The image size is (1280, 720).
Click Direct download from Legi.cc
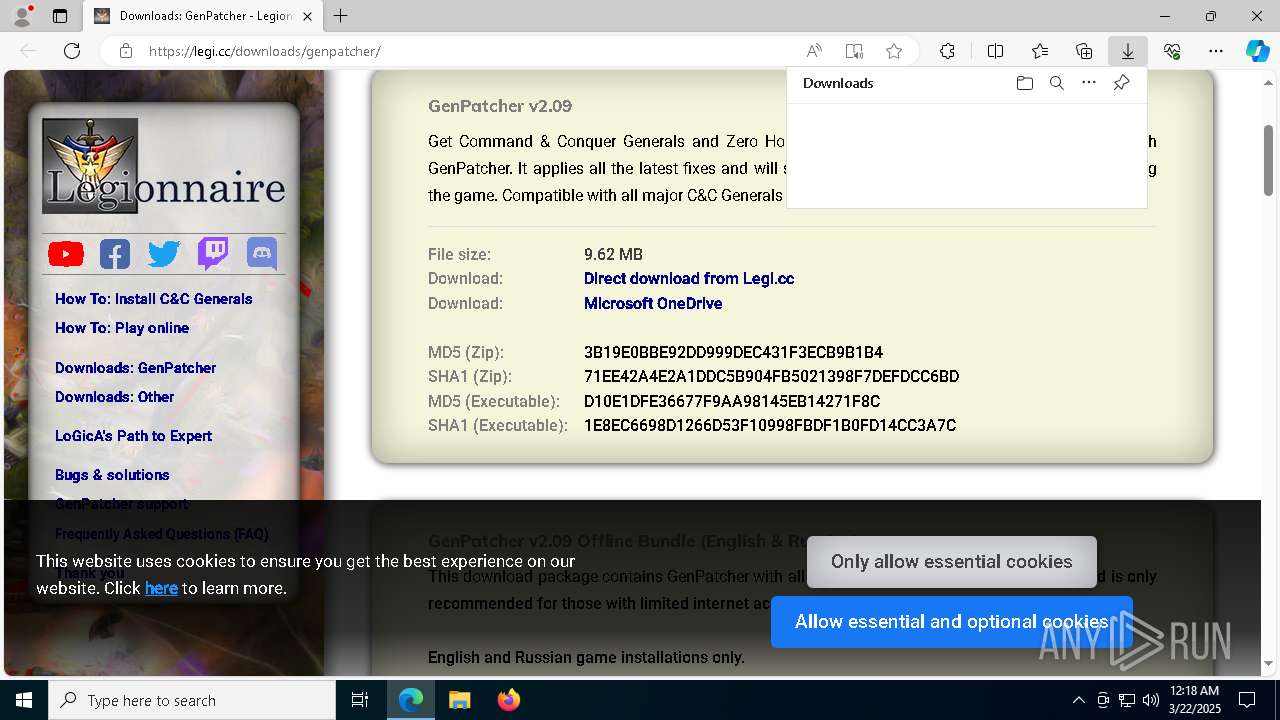(689, 279)
